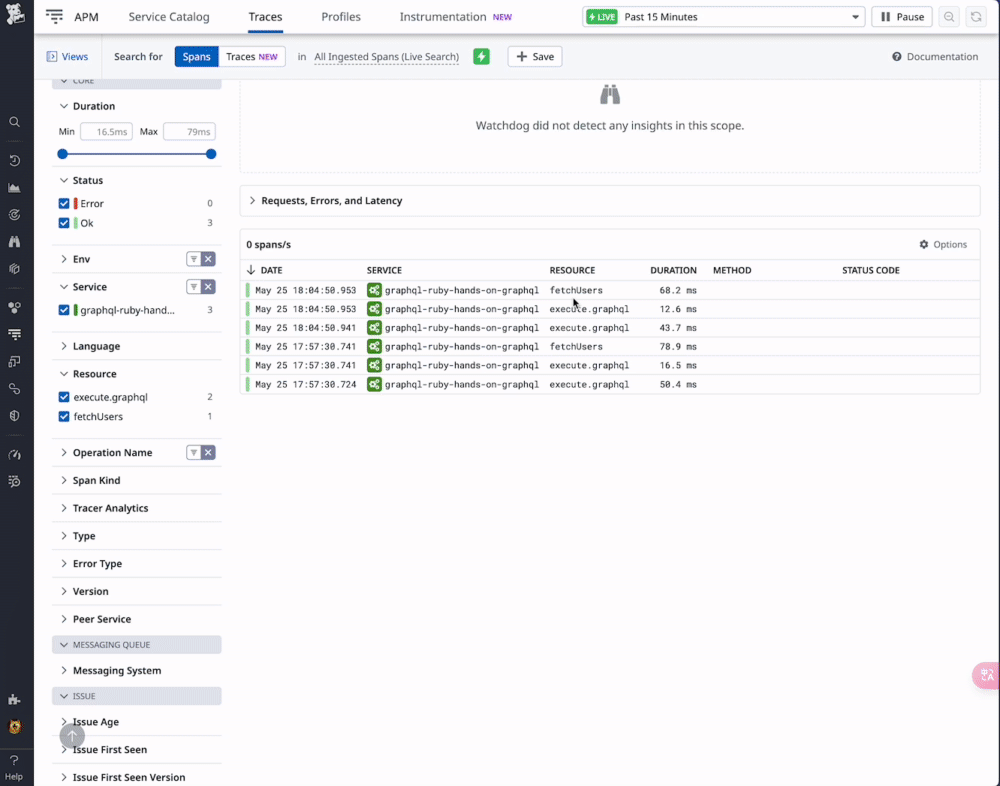This screenshot has width=1000, height=786.
Task: Switch search to Traces NEW
Action: 252,56
